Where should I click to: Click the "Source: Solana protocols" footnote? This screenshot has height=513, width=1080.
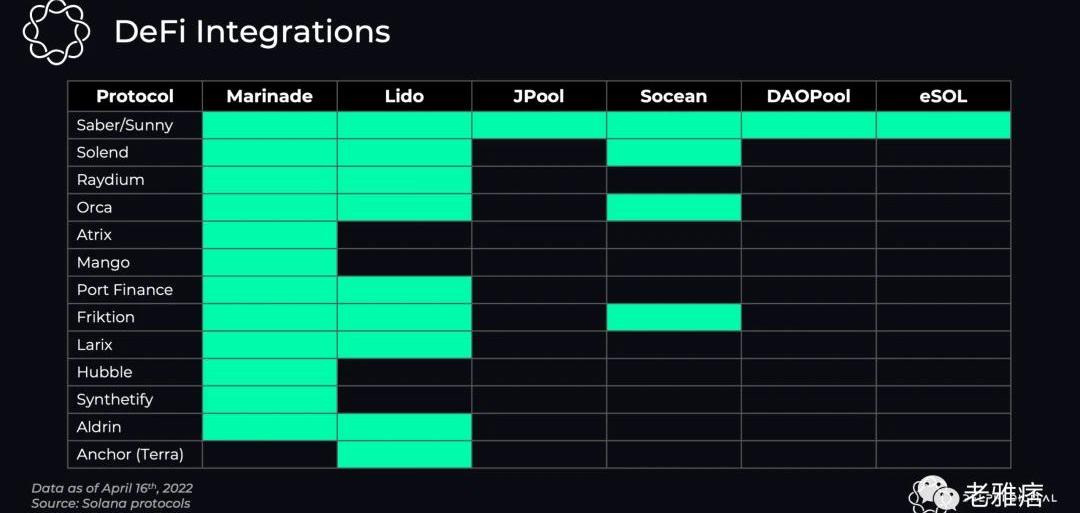click(111, 503)
